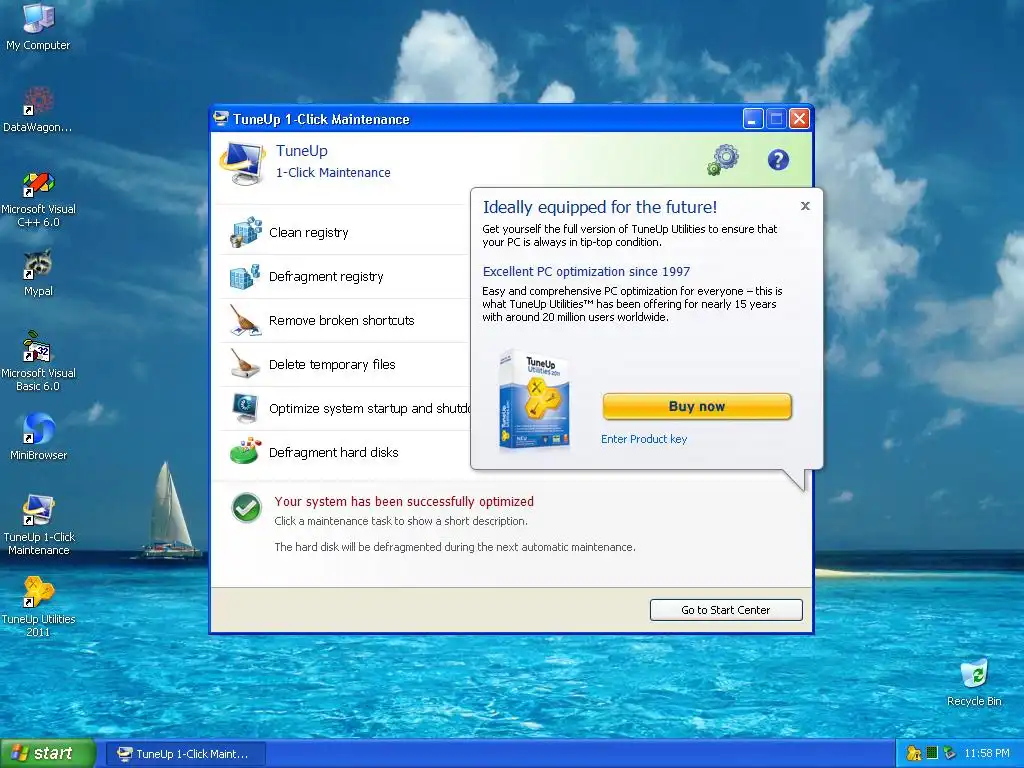The width and height of the screenshot is (1024, 768).
Task: Select TuneUp Utilities 2011 desktop shortcut
Action: click(x=38, y=607)
